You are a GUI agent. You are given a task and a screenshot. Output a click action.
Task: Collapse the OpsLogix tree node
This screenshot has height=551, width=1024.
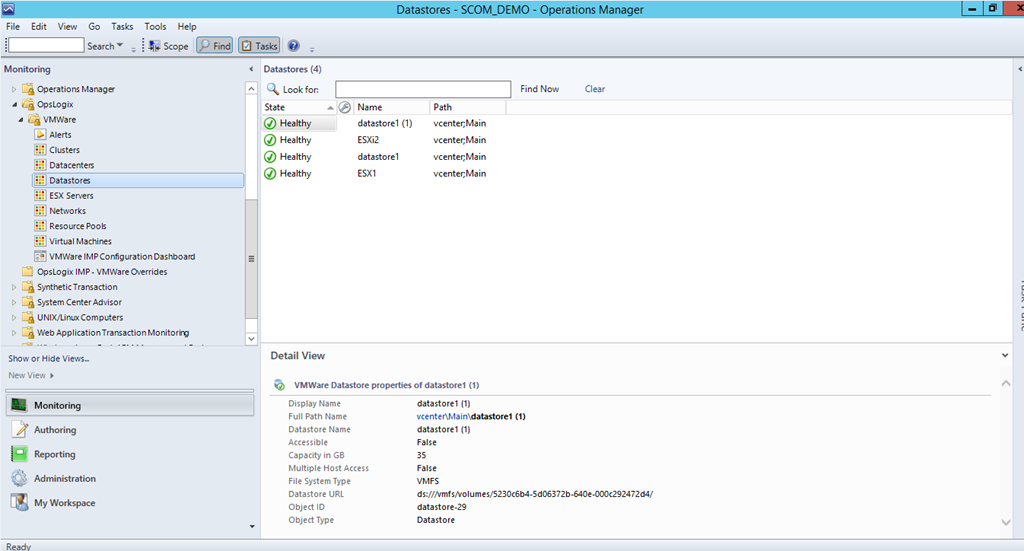pos(15,104)
